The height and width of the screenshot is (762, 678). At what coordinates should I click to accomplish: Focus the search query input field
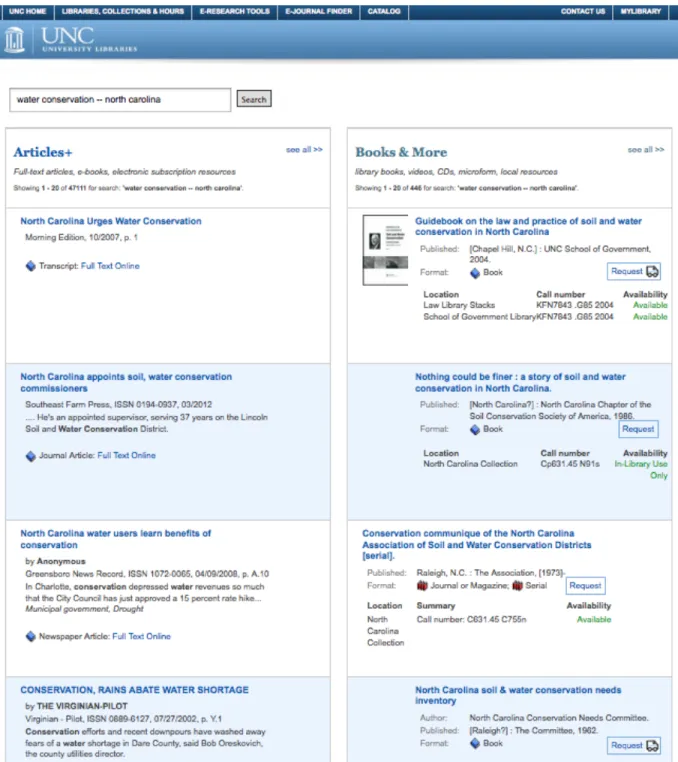click(x=120, y=100)
